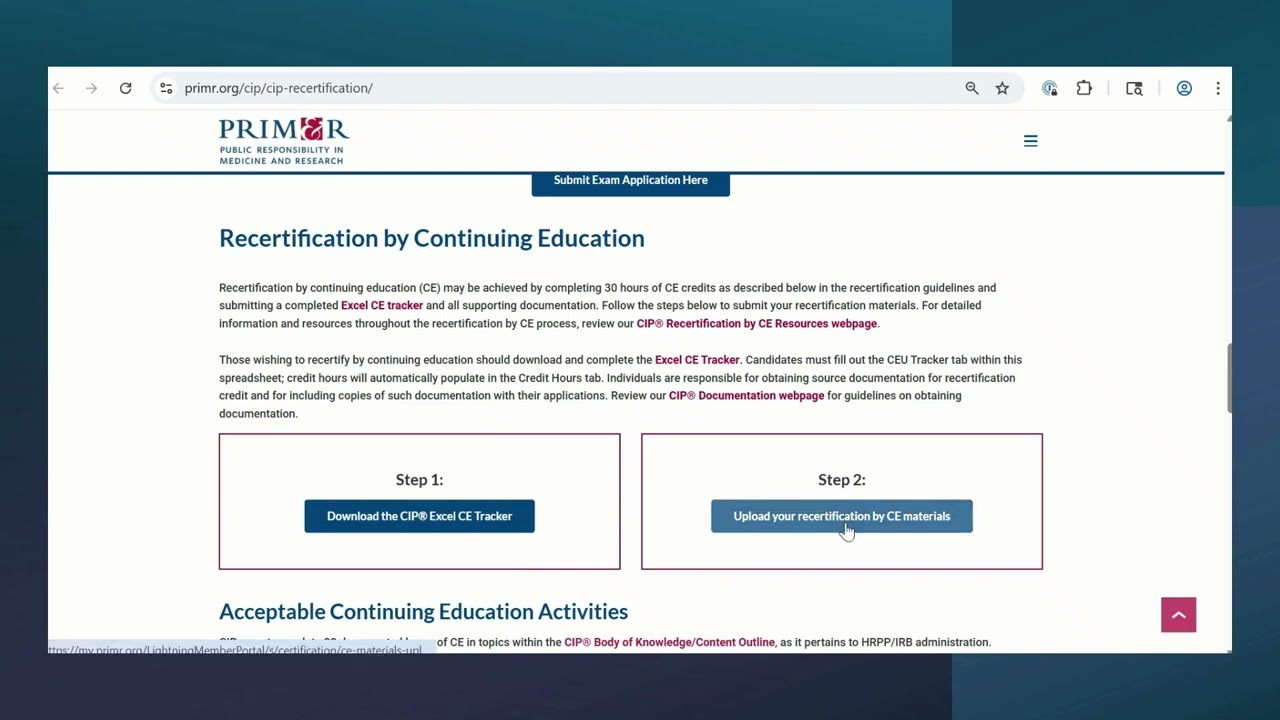Screen dimensions: 1280x720
Task: Open the CIP Documentation webpage link
Action: [746, 396]
